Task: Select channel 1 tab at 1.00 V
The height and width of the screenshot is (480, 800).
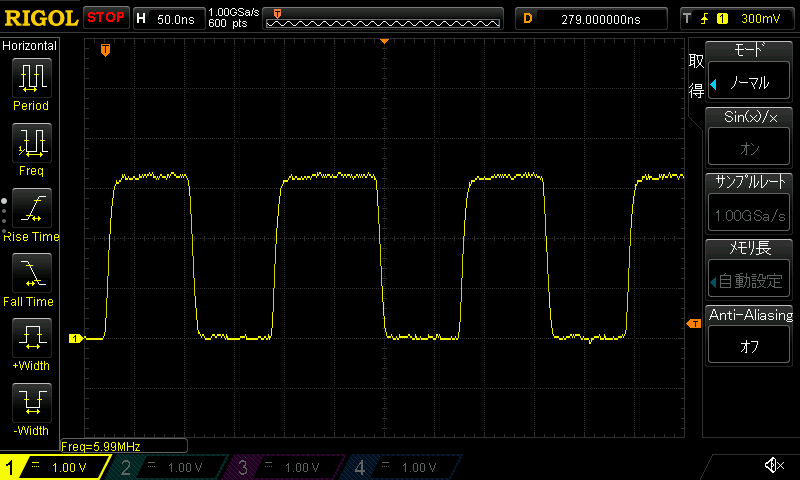Action: point(55,467)
